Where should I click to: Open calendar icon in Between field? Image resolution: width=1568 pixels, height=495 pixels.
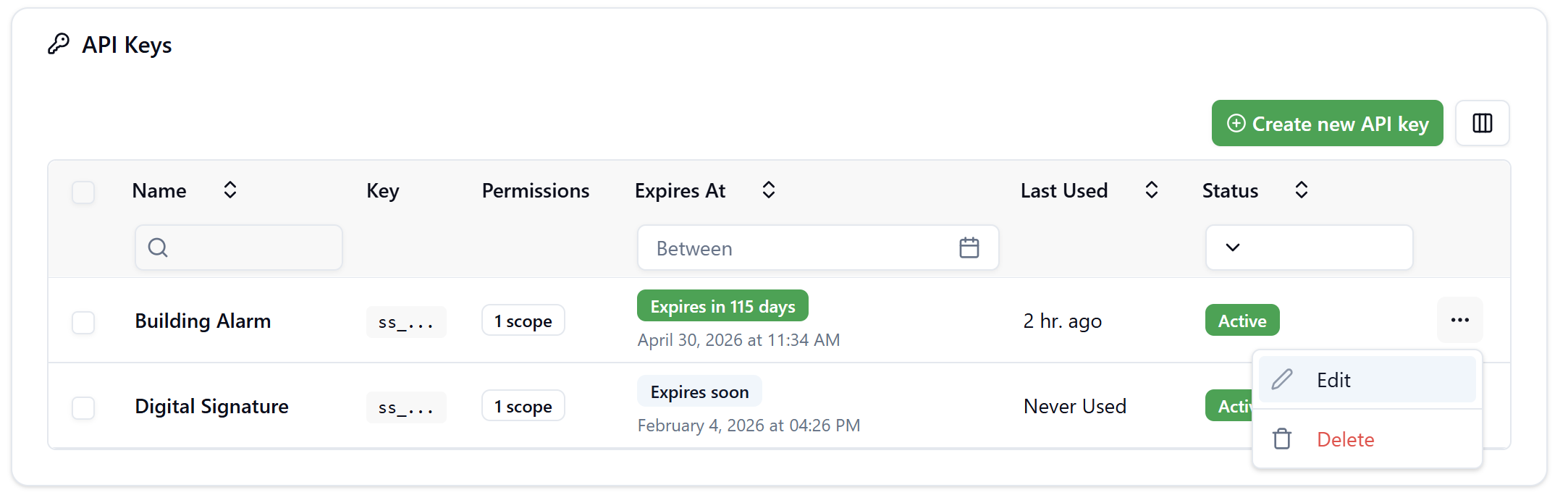coord(969,248)
